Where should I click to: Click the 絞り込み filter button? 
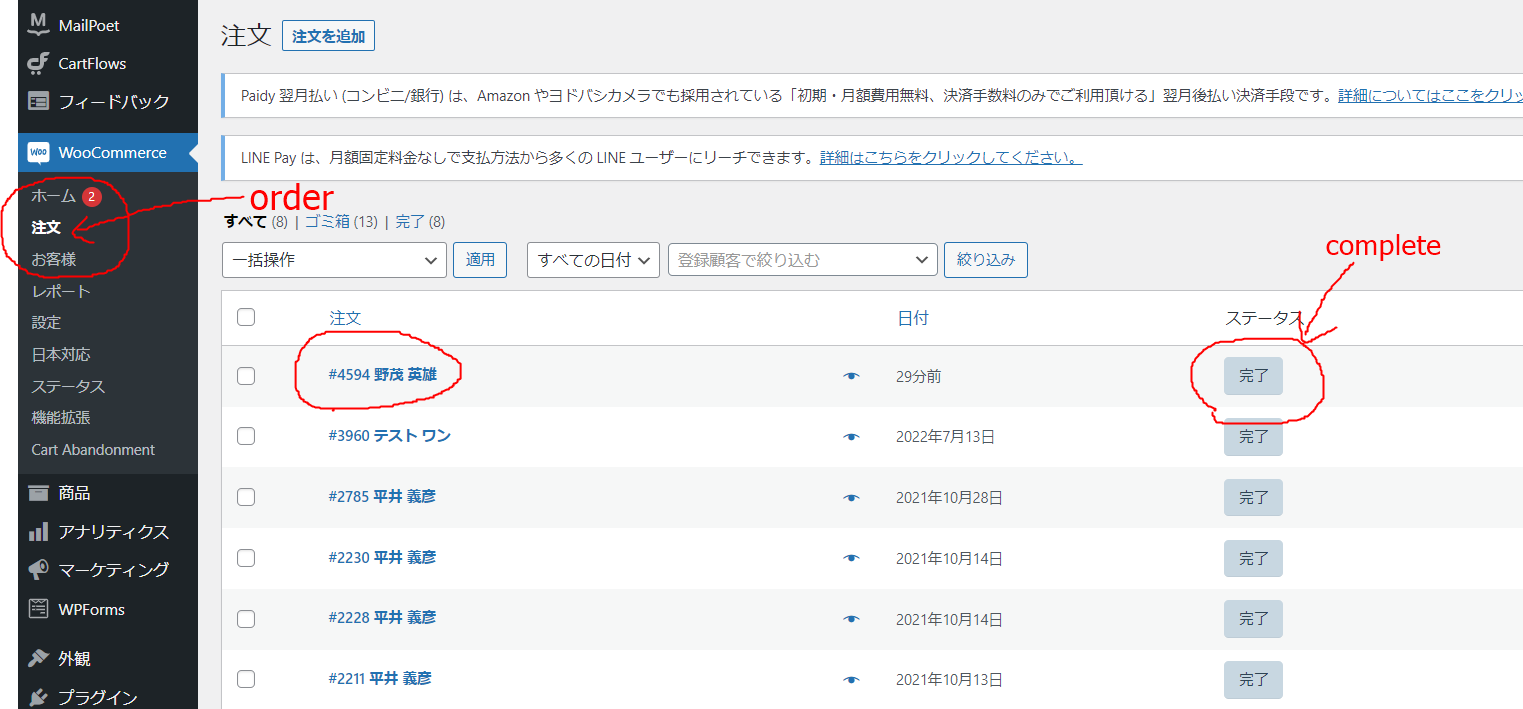pos(986,260)
